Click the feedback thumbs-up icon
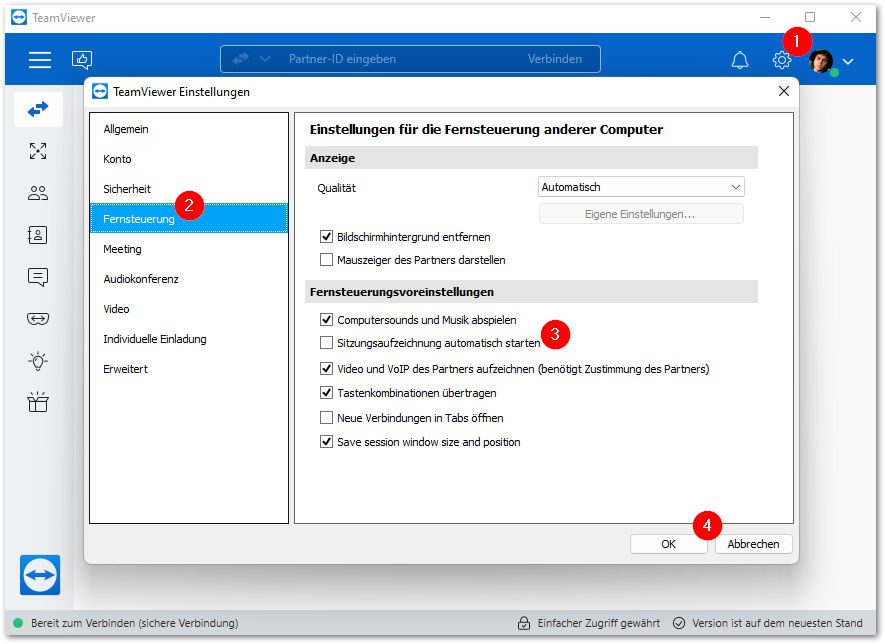The height and width of the screenshot is (644, 885). click(82, 59)
